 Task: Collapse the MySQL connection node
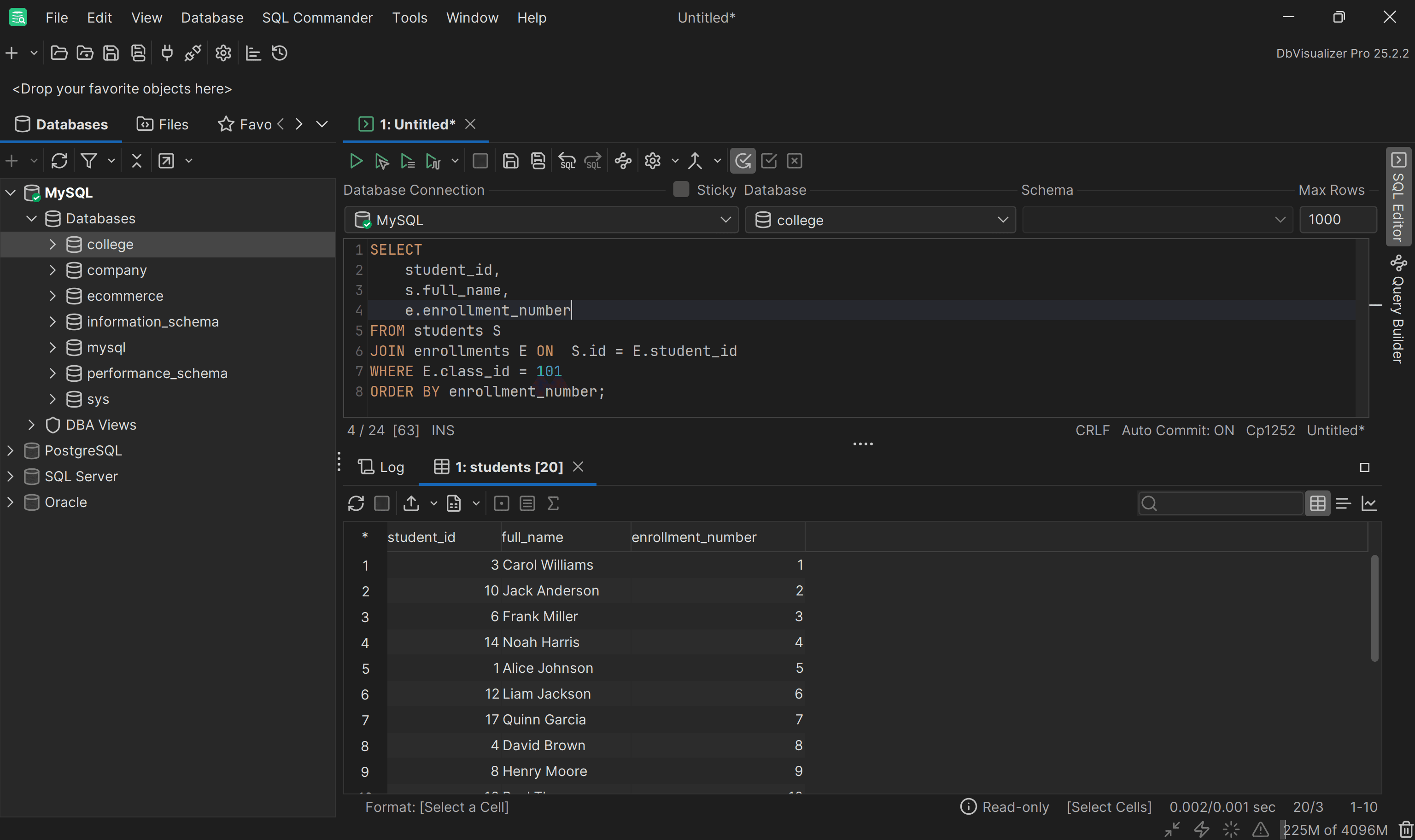click(10, 193)
